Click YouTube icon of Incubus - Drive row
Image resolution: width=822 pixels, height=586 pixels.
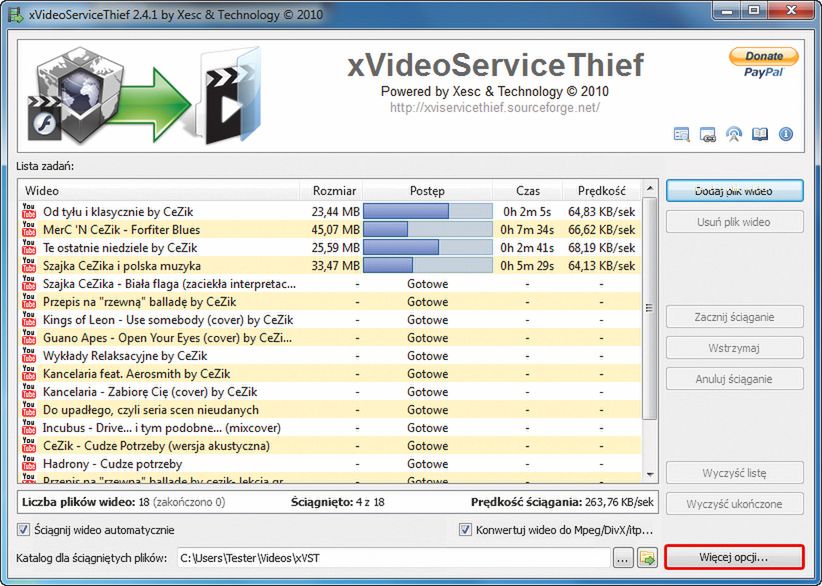pos(29,427)
